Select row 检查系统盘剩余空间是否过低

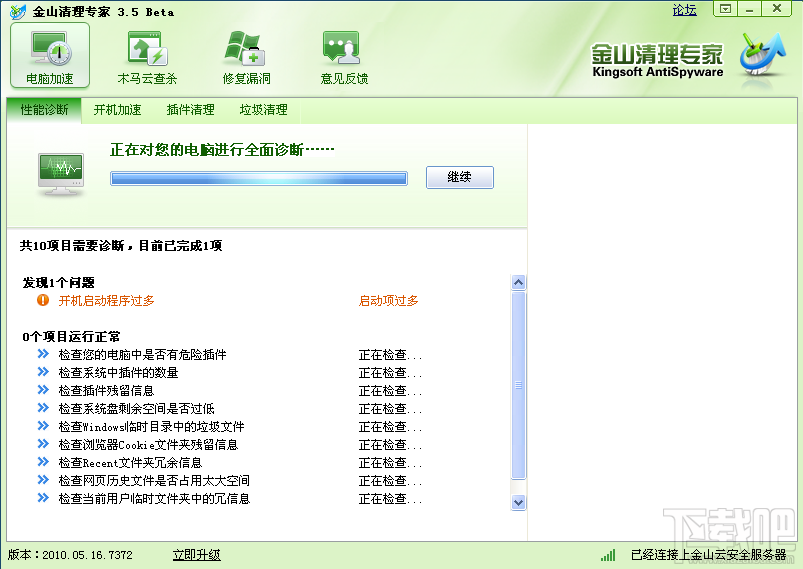(x=229, y=408)
